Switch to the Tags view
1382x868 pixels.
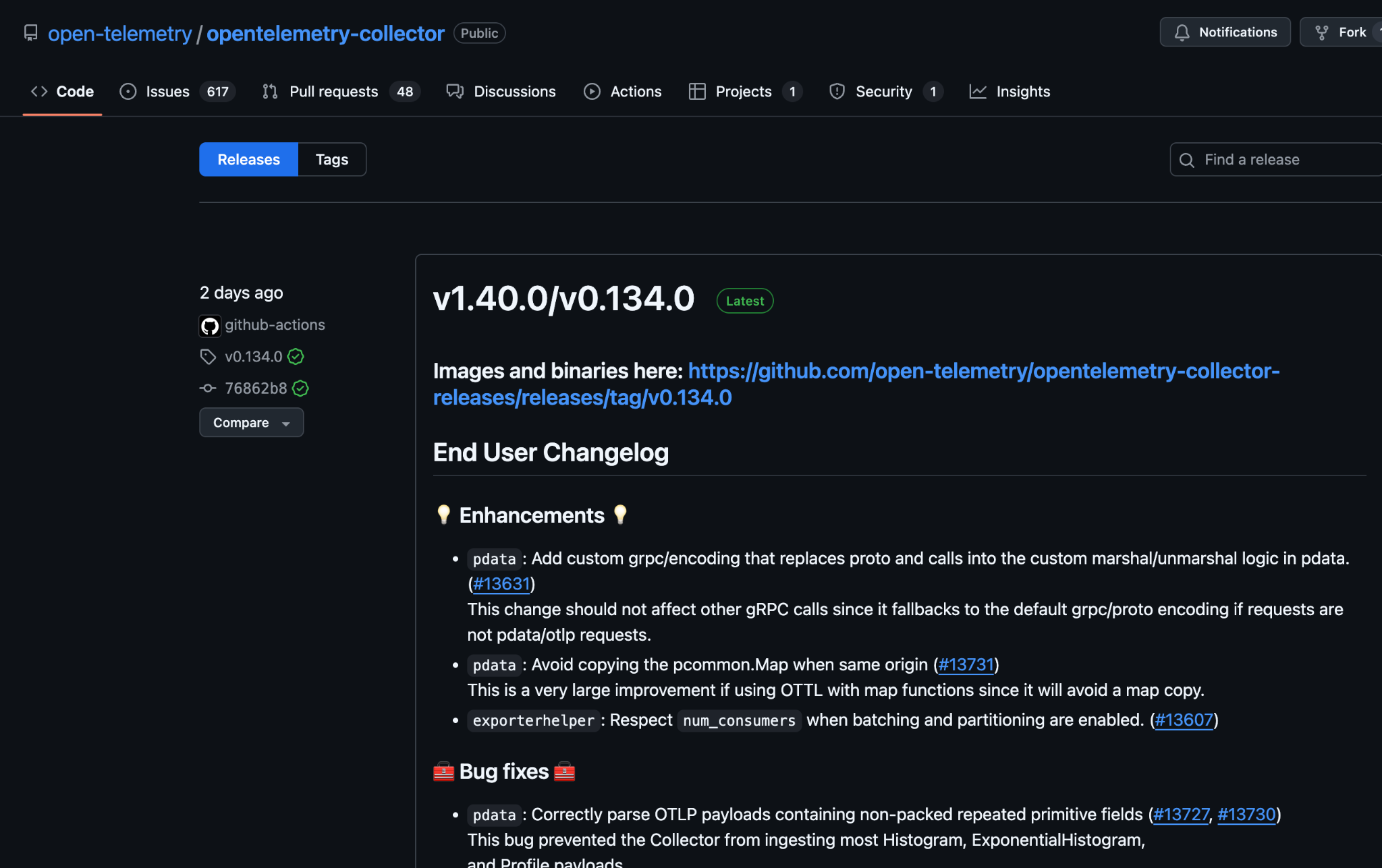tap(331, 159)
